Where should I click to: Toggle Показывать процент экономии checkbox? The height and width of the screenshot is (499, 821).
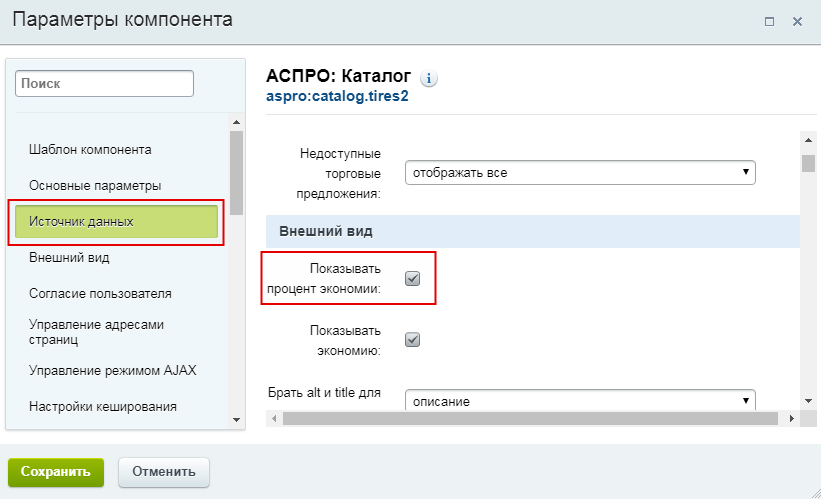click(413, 279)
